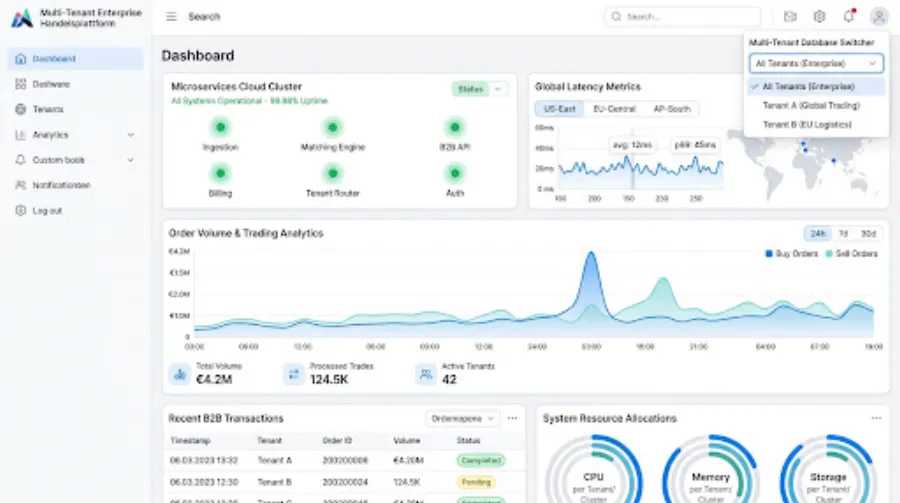Select the 30d time range

coord(868,234)
